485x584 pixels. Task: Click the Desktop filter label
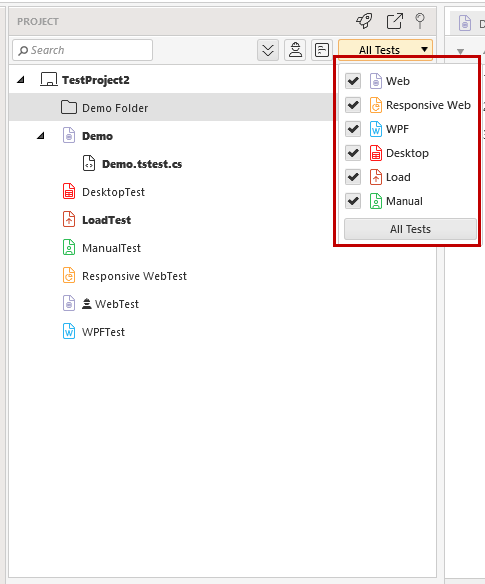[407, 153]
